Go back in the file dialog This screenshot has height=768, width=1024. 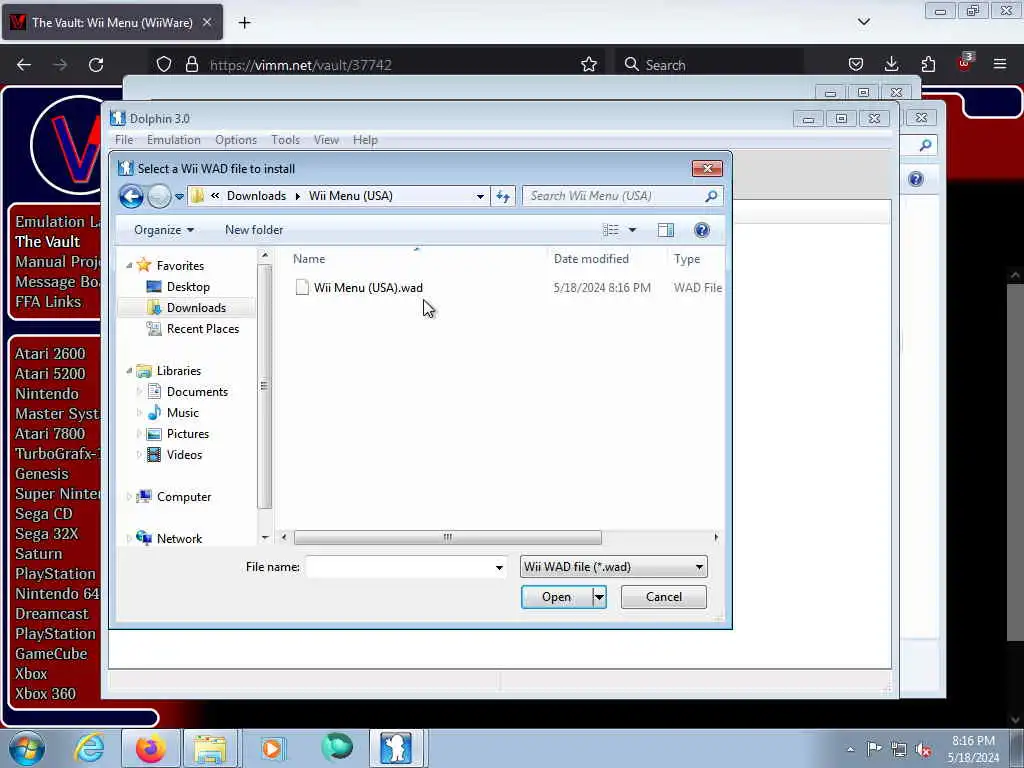click(x=131, y=196)
